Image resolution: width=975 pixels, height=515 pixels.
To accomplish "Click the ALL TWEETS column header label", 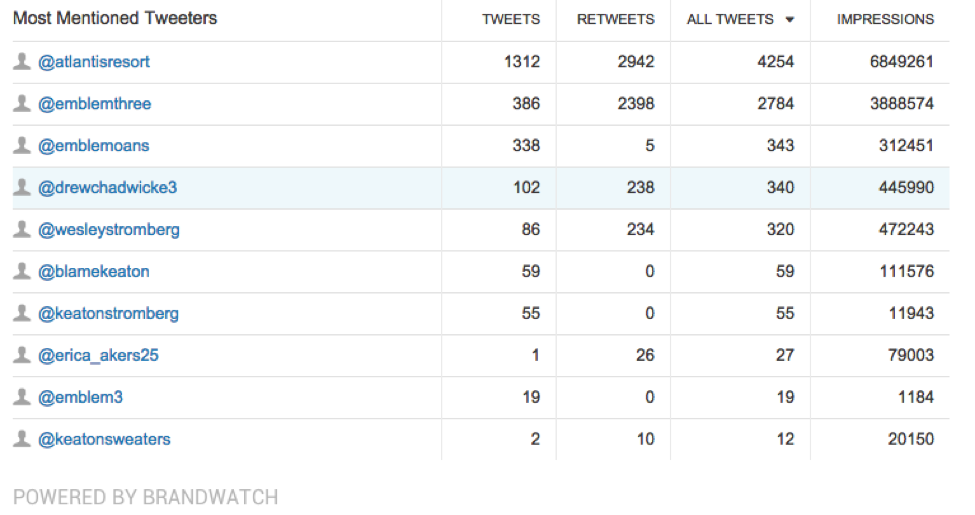I will click(x=730, y=19).
